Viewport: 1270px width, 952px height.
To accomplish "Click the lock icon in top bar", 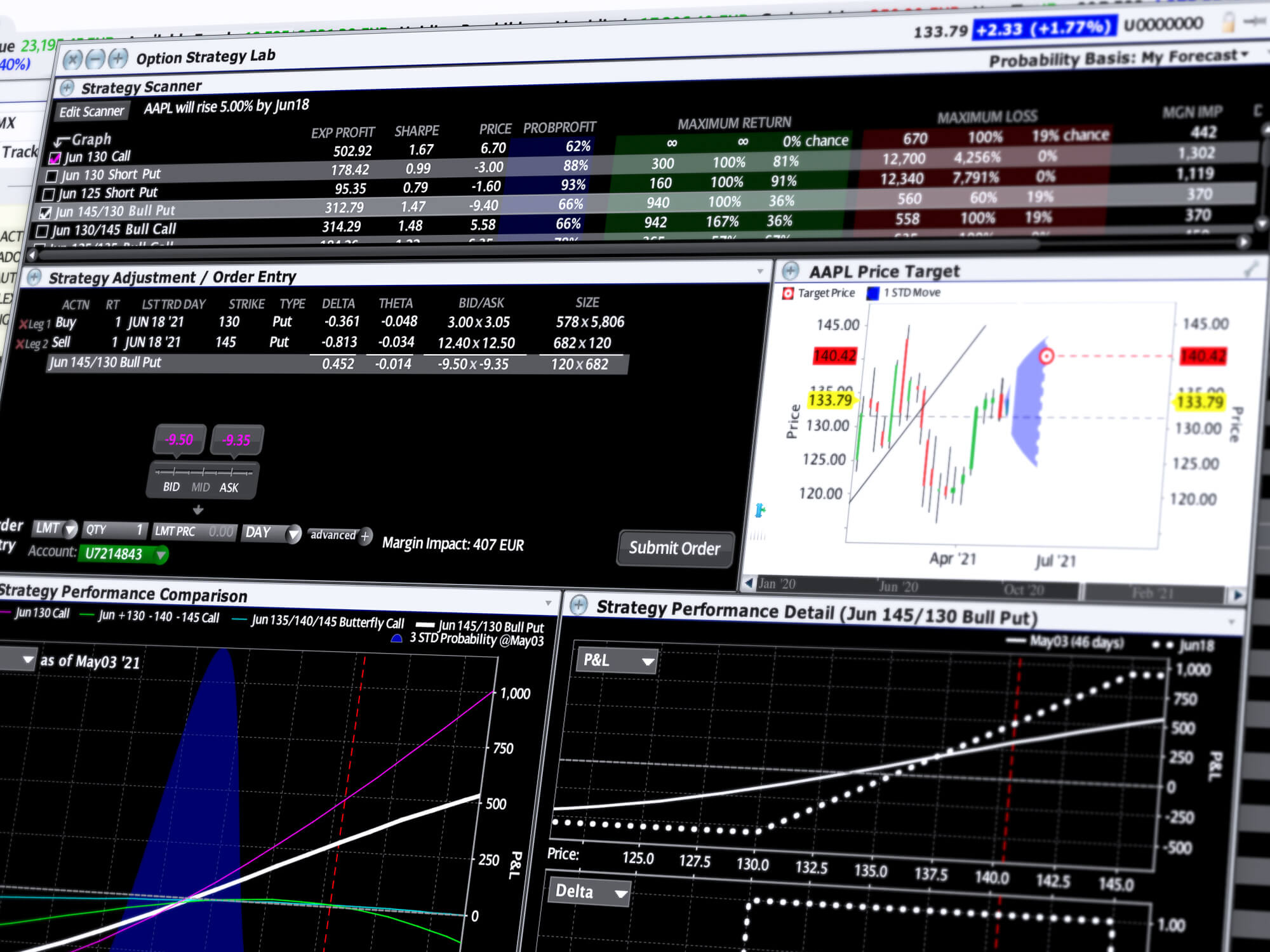I will click(1229, 22).
